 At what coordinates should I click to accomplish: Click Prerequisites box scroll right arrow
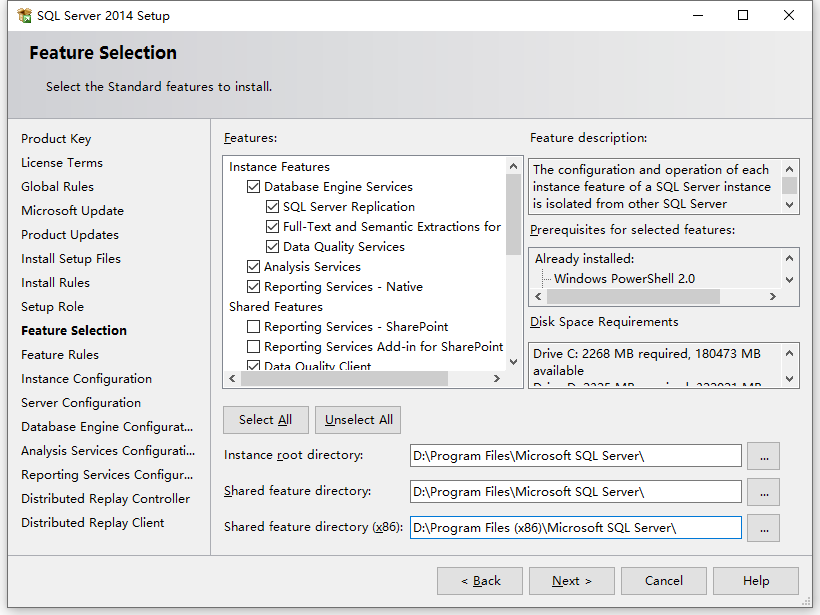click(x=773, y=297)
